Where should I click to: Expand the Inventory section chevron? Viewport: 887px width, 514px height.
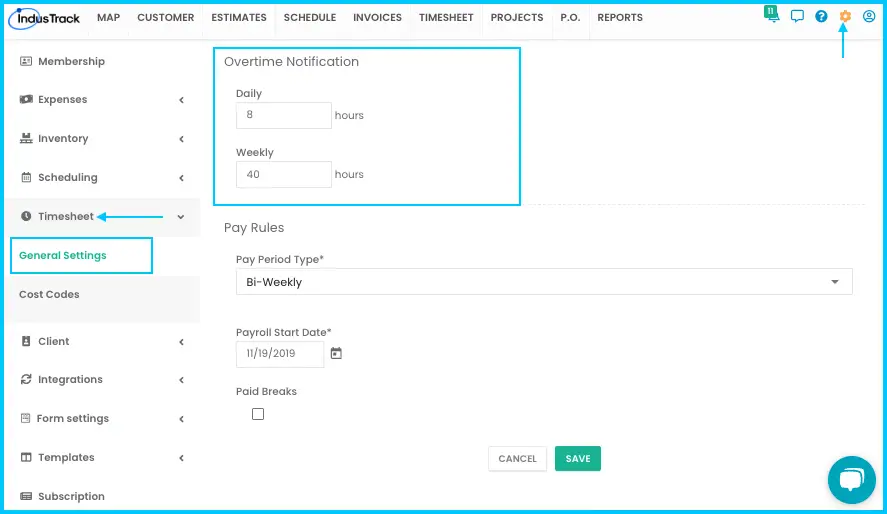point(182,139)
